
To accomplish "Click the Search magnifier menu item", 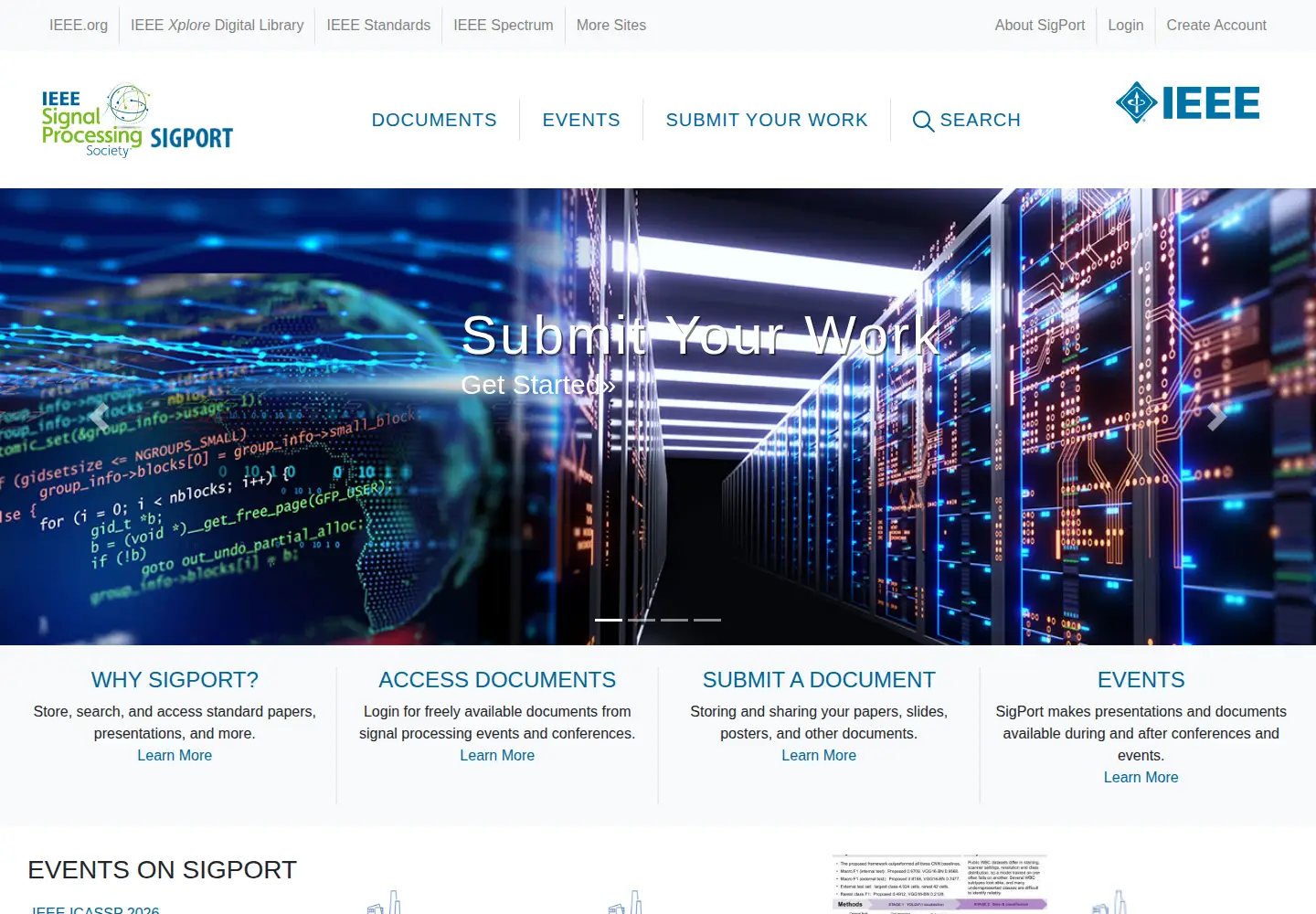I will click(967, 120).
